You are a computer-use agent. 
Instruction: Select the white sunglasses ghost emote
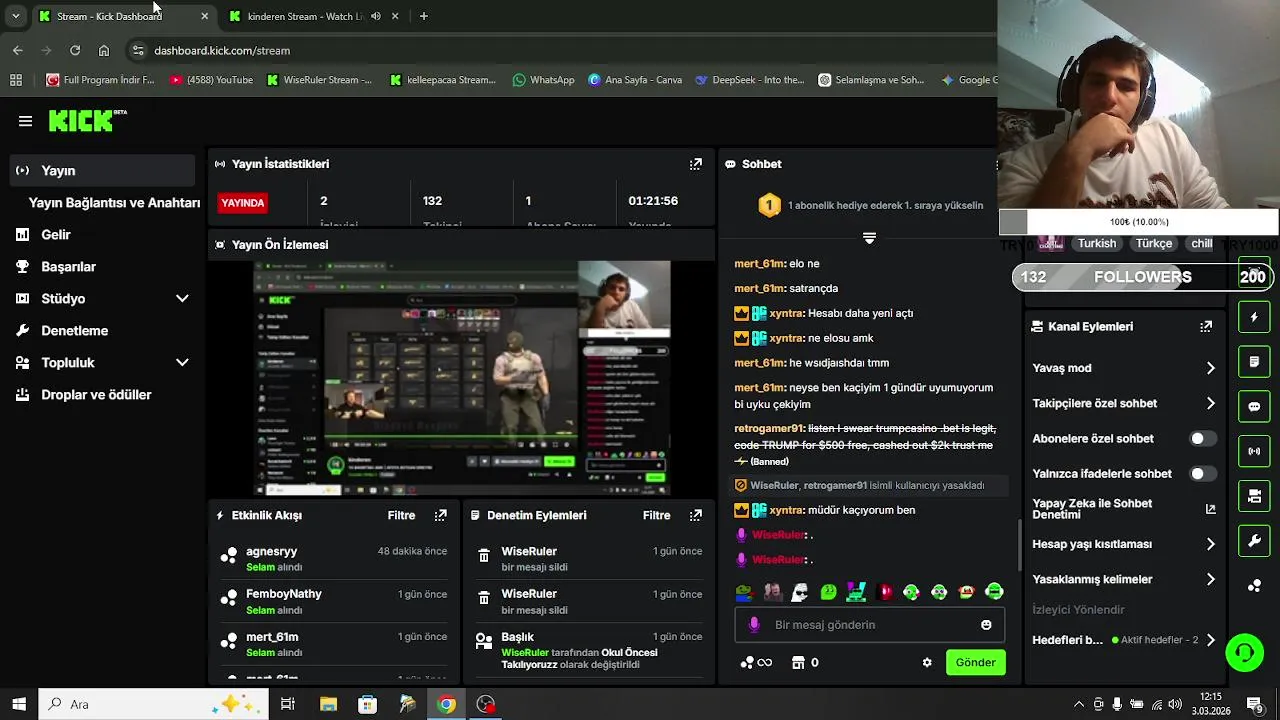click(799, 592)
